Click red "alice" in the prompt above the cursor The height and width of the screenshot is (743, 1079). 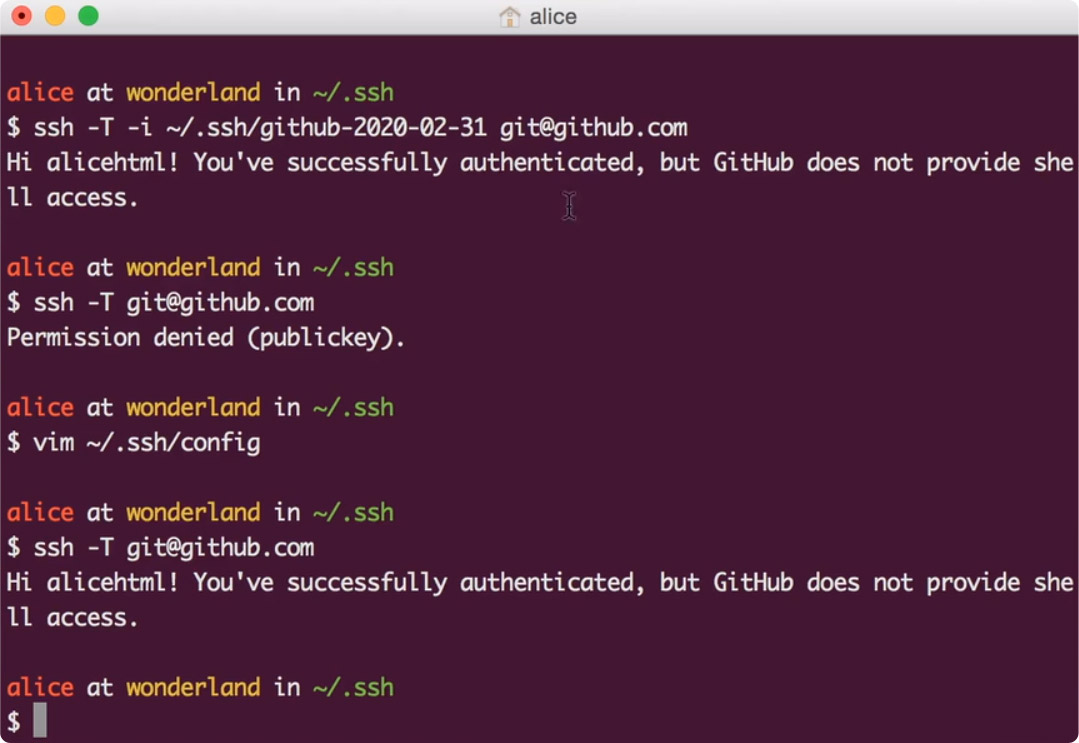tap(40, 687)
